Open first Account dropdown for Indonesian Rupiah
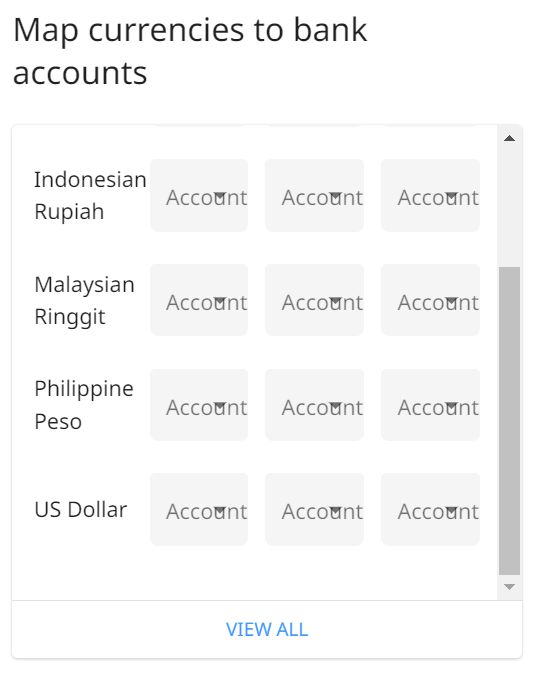542x673 pixels. pos(199,196)
